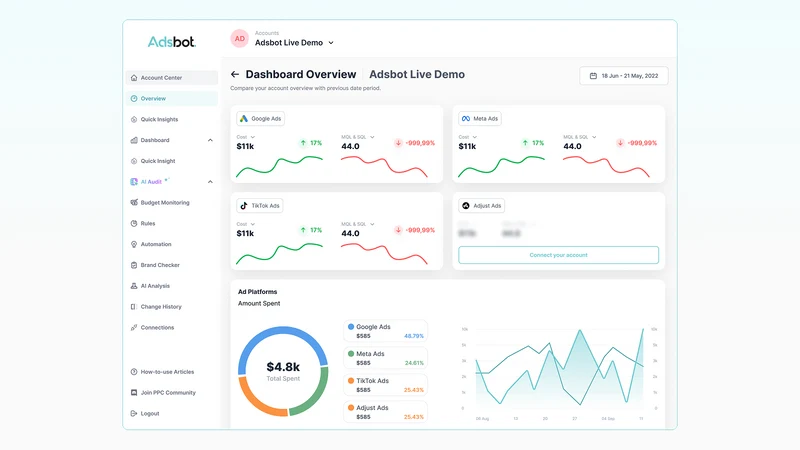Click the Quick Insight icon
This screenshot has width=800, height=450.
point(134,161)
